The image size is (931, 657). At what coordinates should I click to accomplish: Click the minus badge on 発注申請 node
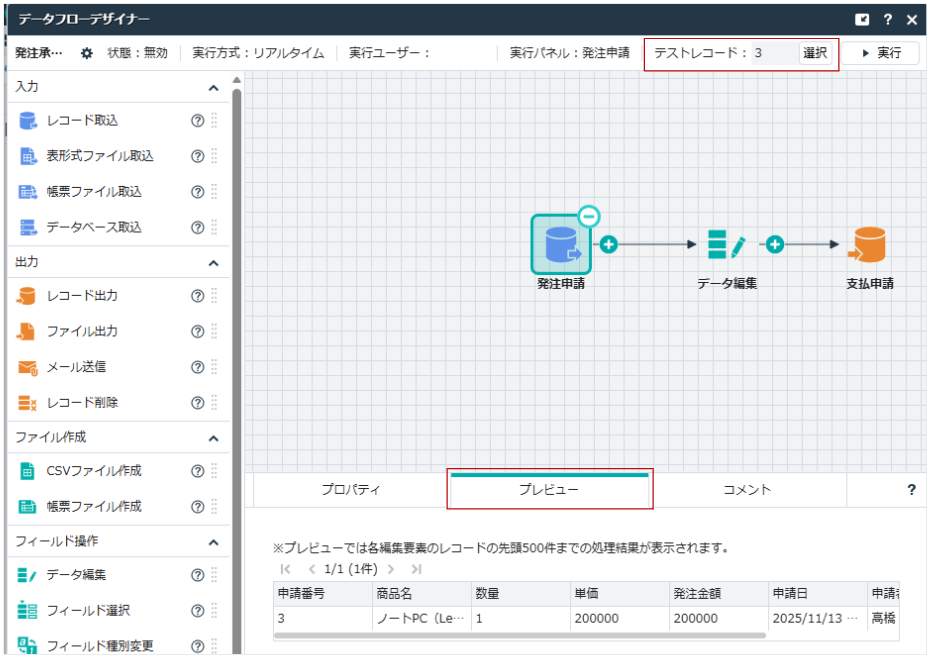589,215
